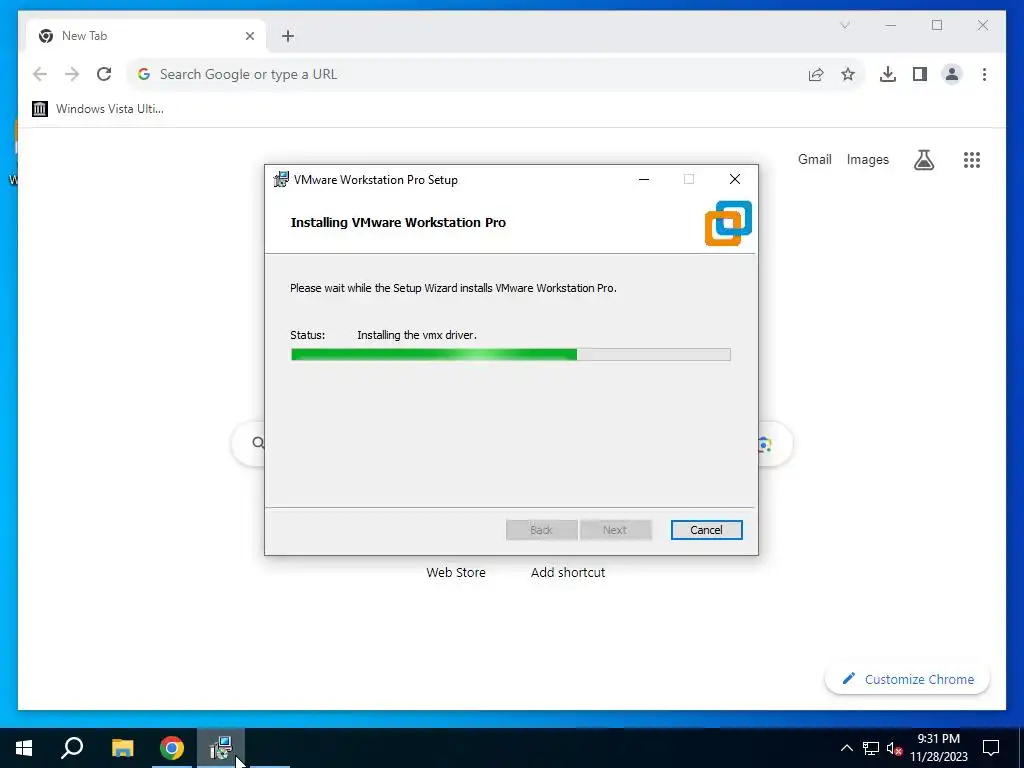Viewport: 1024px width, 768px height.
Task: Toggle Chrome side panel
Action: [x=920, y=74]
